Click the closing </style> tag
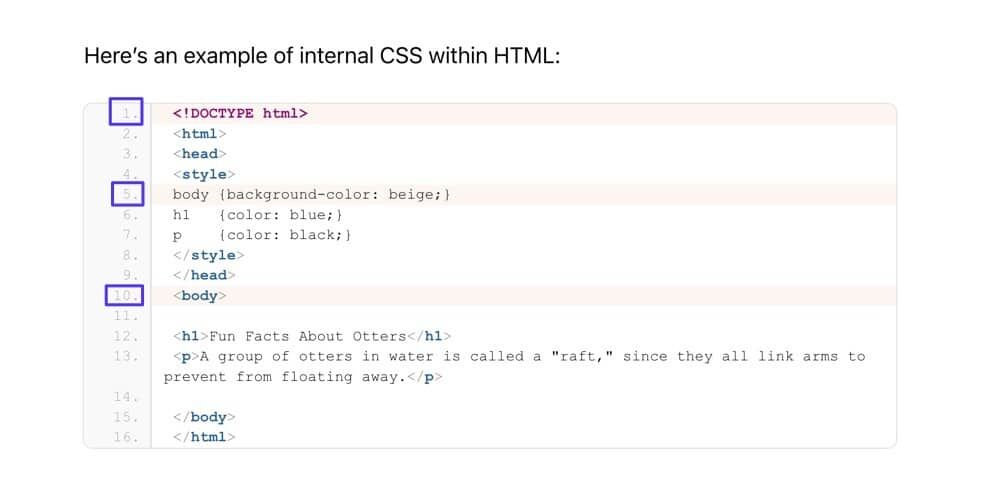The image size is (982, 477). 204,255
